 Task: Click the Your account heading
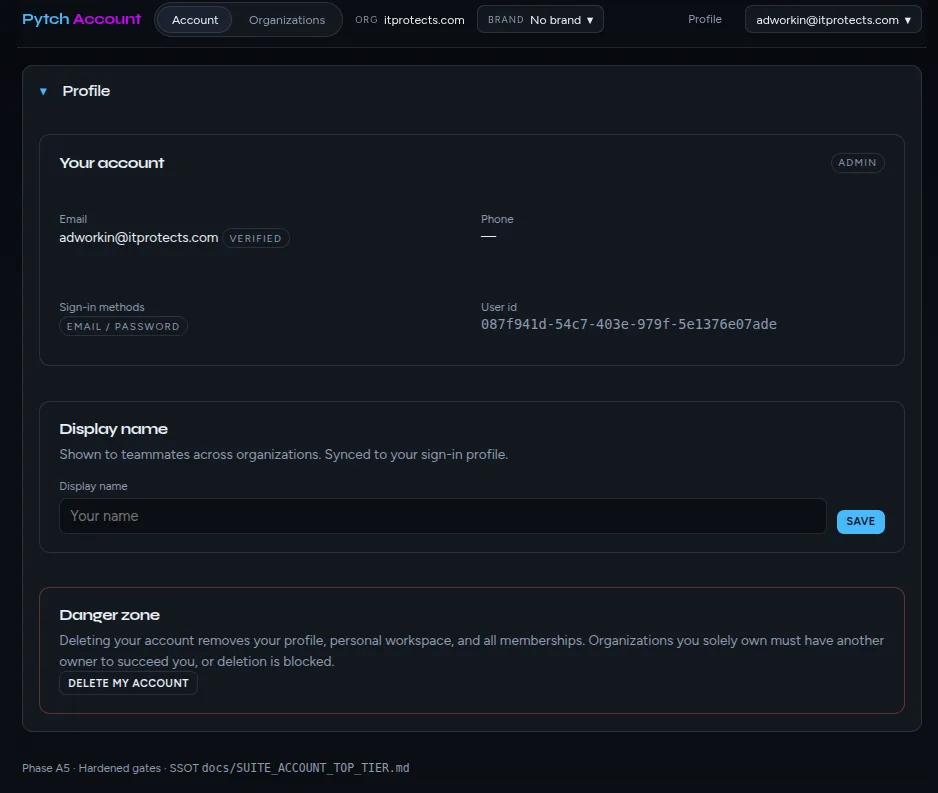click(112, 163)
